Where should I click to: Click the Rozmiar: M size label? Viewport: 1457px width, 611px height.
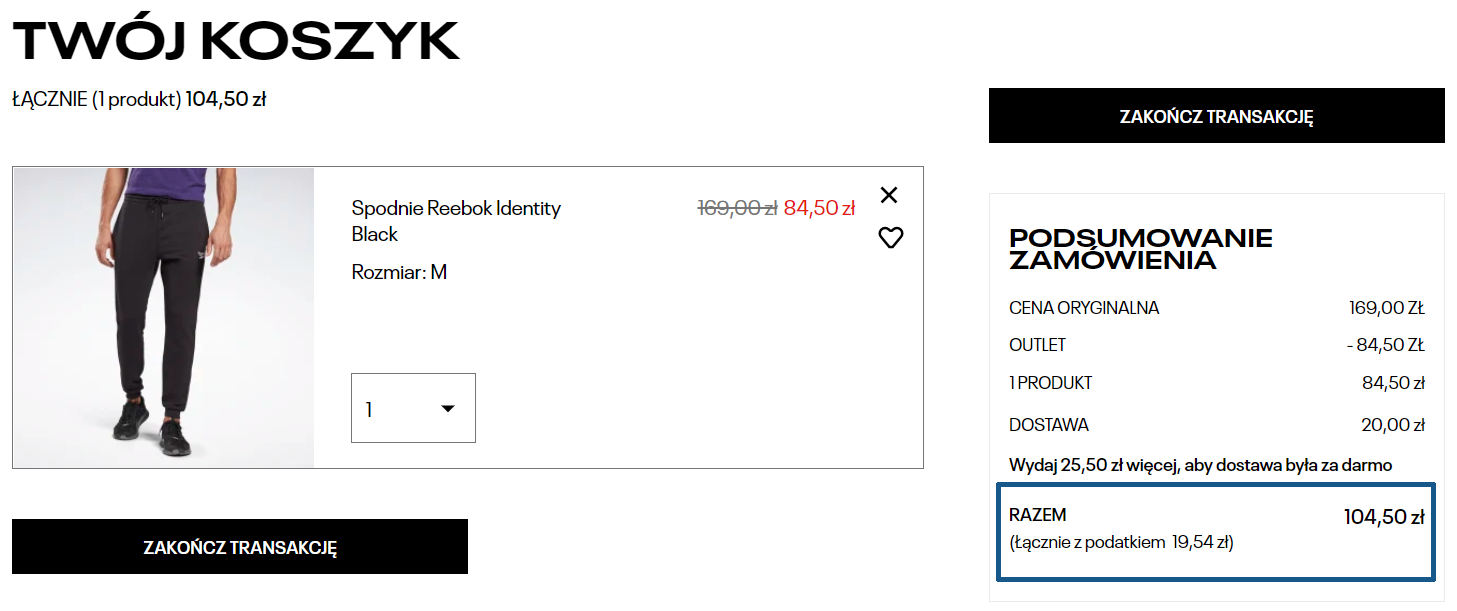(x=399, y=272)
